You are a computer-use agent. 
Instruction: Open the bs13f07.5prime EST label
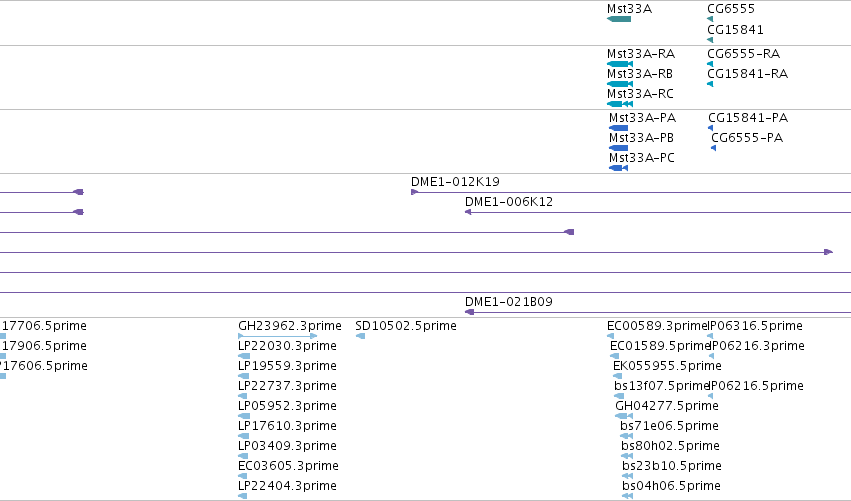[662, 386]
